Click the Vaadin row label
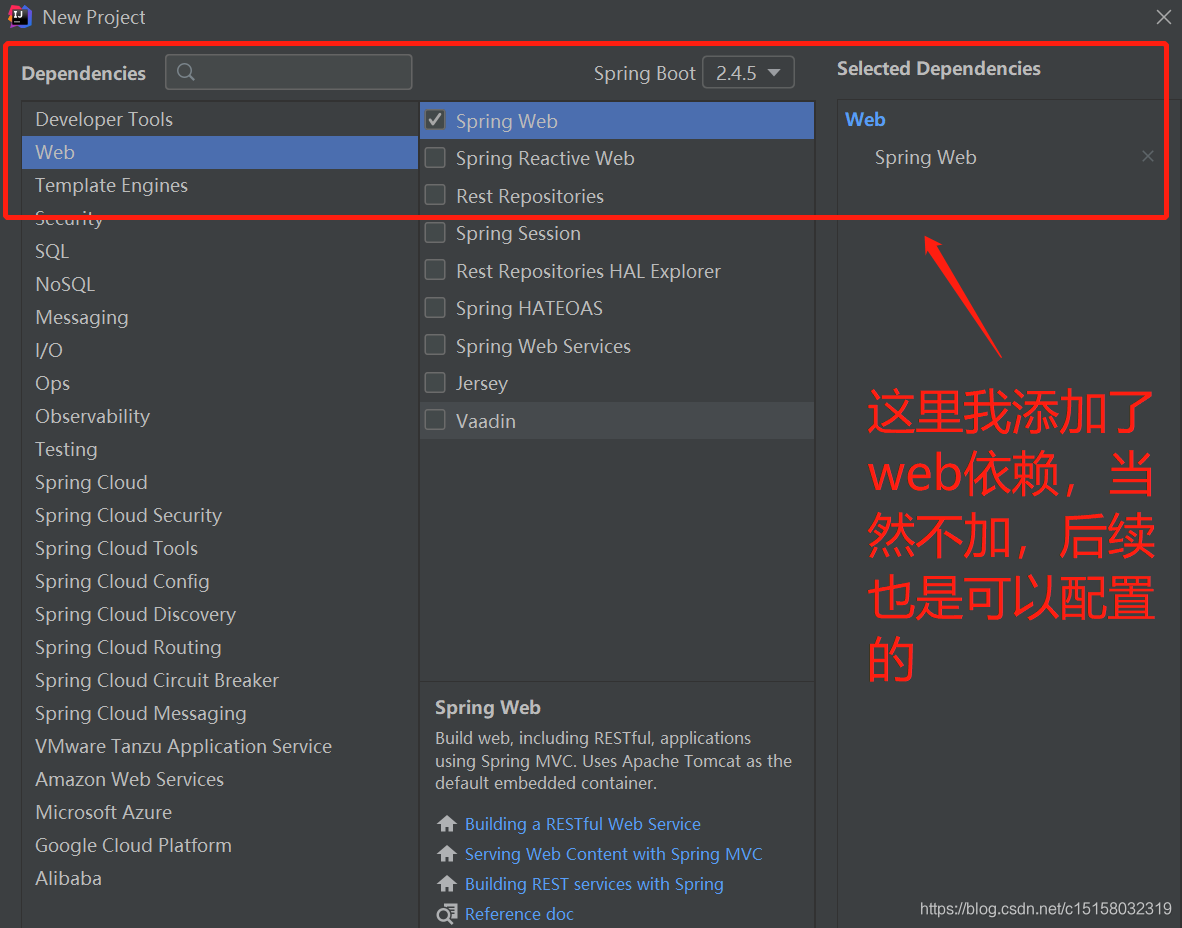1182x928 pixels. point(485,421)
